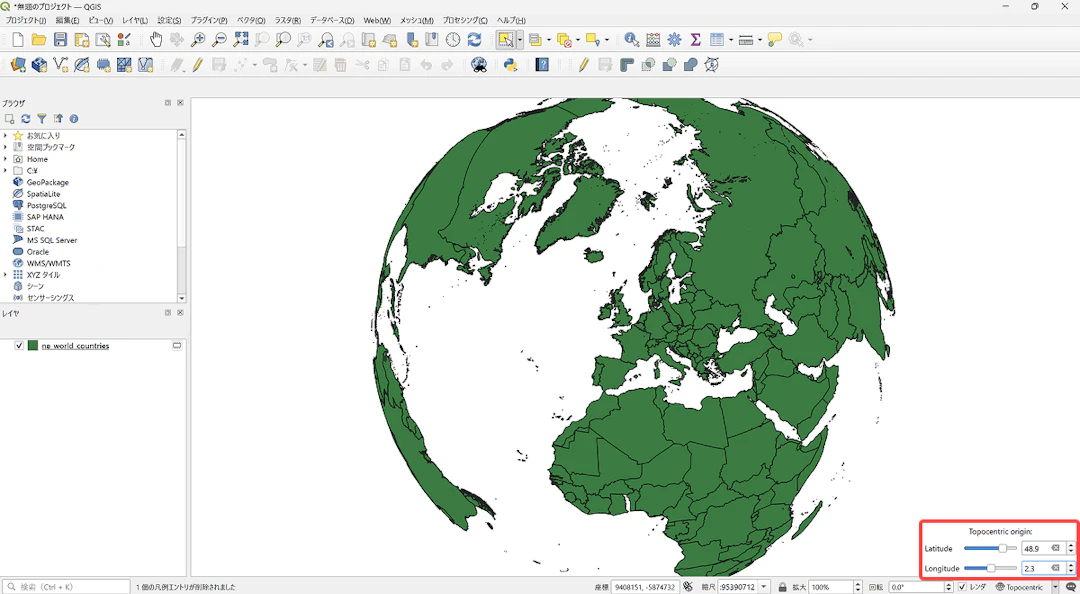Open temporal controller clock icon
Image resolution: width=1080 pixels, height=594 pixels.
453,40
